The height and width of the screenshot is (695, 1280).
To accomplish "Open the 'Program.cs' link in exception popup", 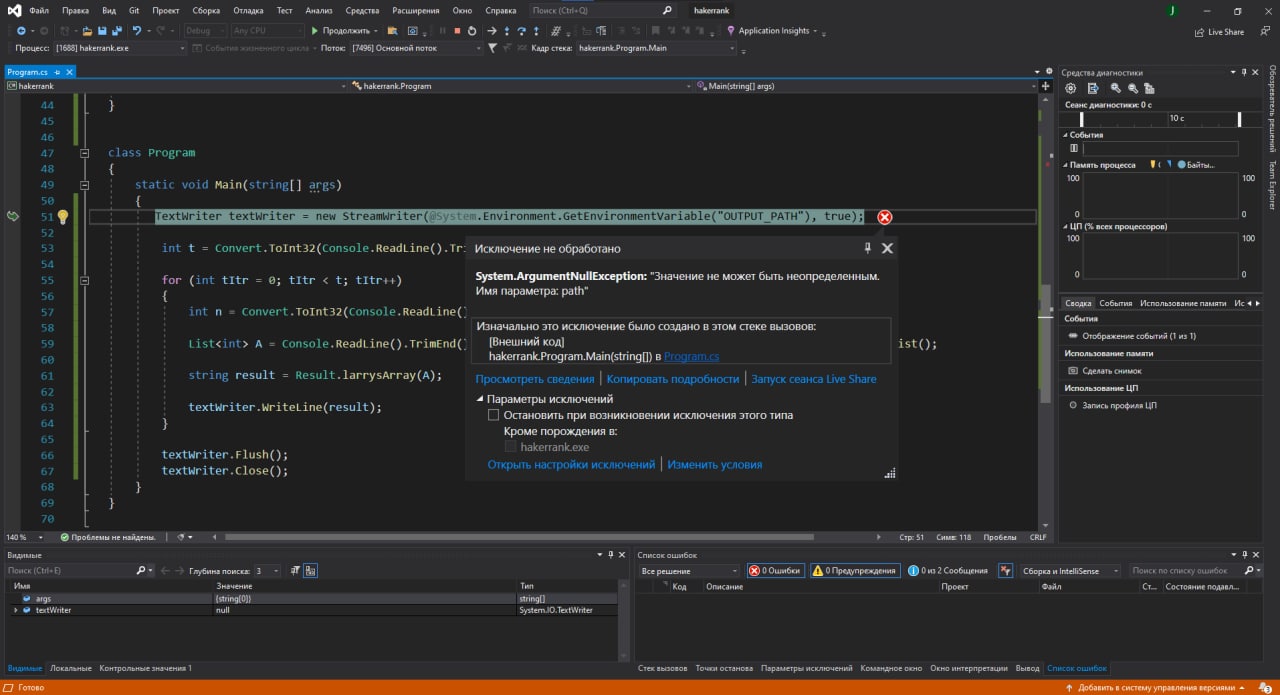I will (x=691, y=356).
